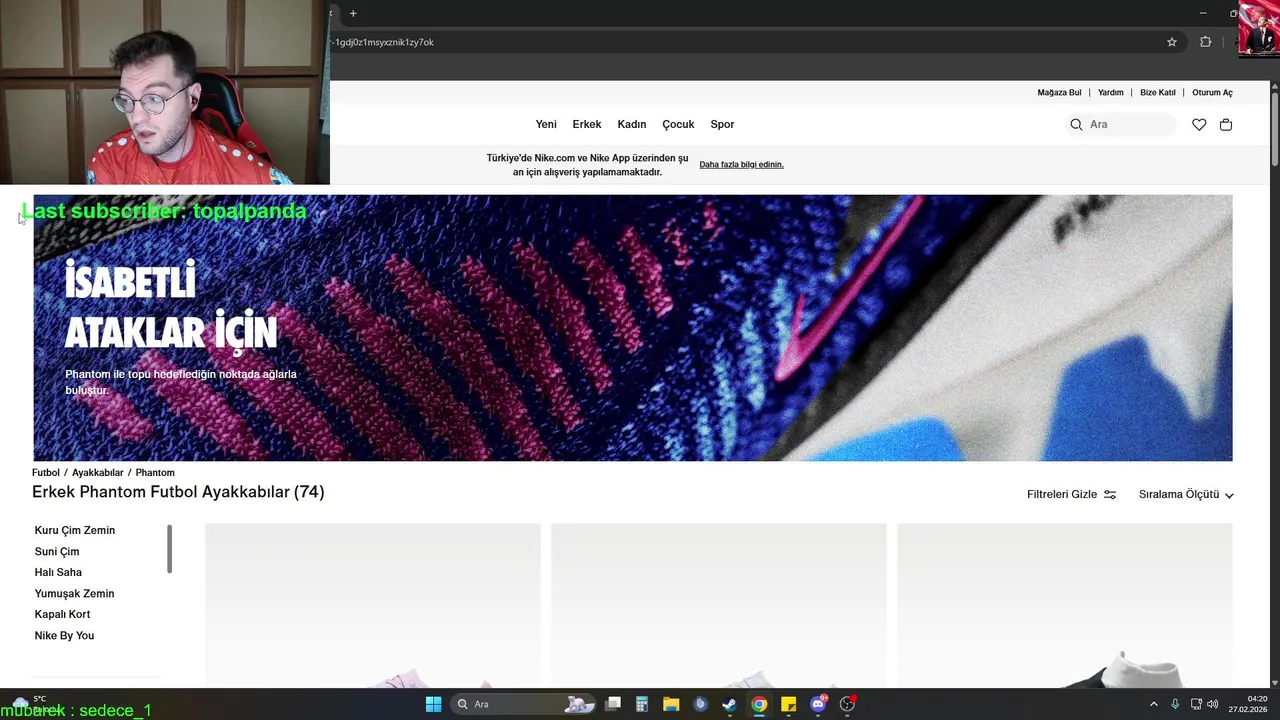
Task: Click the weather widget showing 5°C
Action: (30, 704)
